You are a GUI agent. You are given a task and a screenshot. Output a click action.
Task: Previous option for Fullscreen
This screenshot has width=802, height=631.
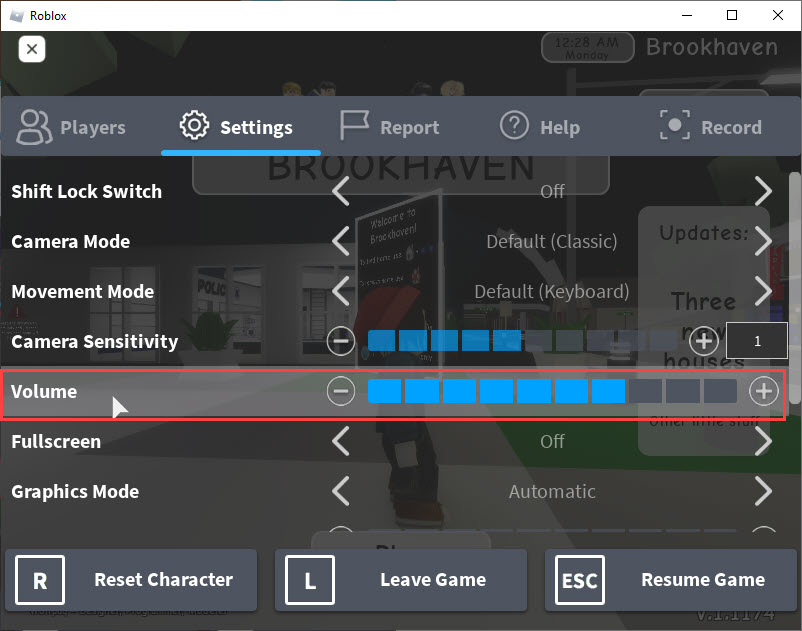point(341,441)
